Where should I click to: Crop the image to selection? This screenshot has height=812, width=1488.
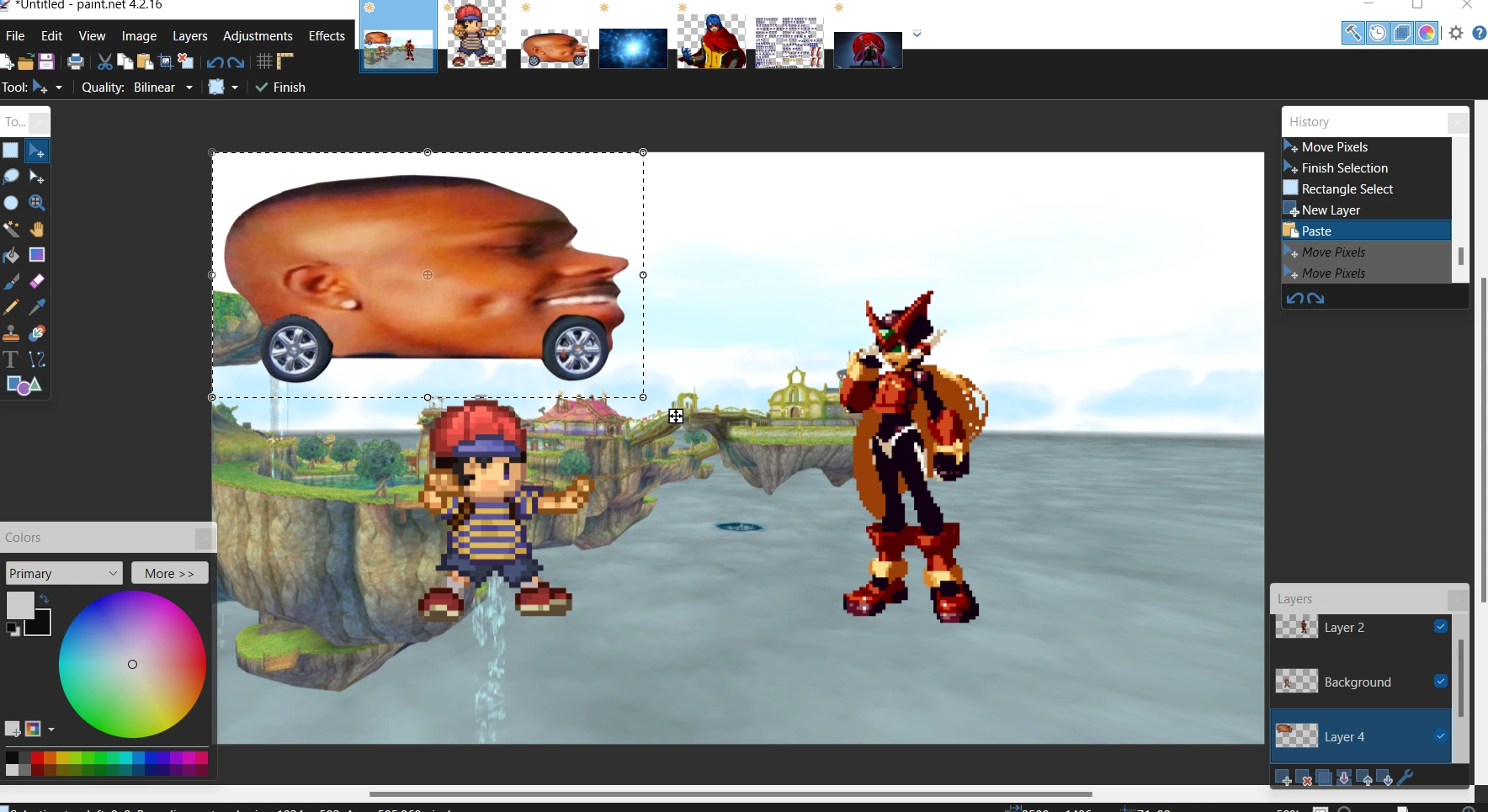pyautogui.click(x=166, y=61)
